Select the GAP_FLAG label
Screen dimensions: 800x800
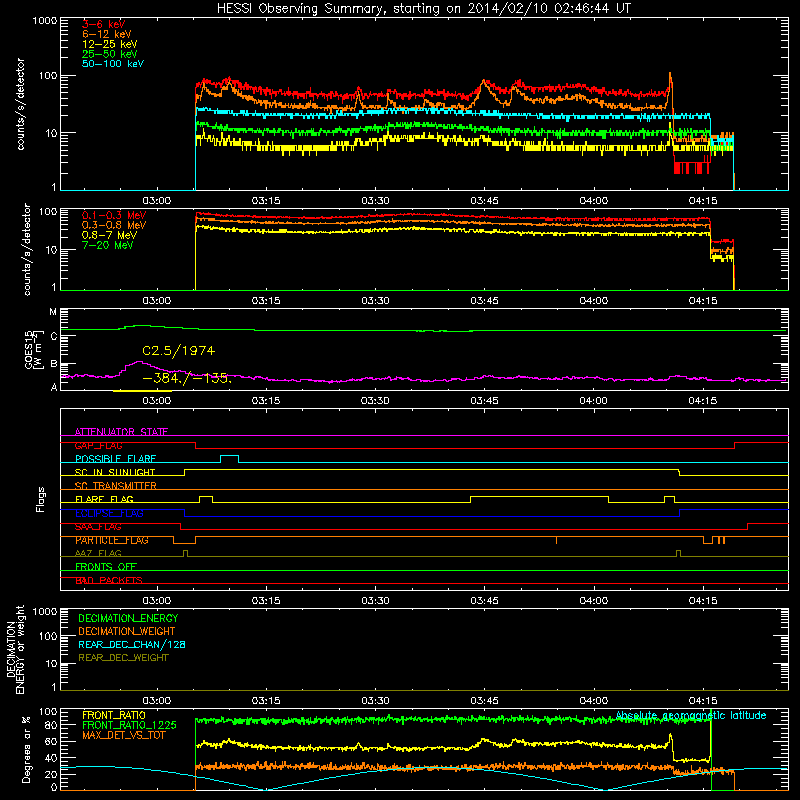98,445
